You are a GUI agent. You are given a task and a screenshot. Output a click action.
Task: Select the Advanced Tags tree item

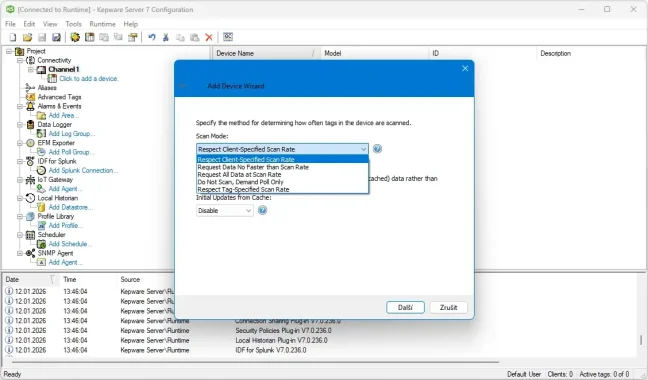tap(59, 97)
